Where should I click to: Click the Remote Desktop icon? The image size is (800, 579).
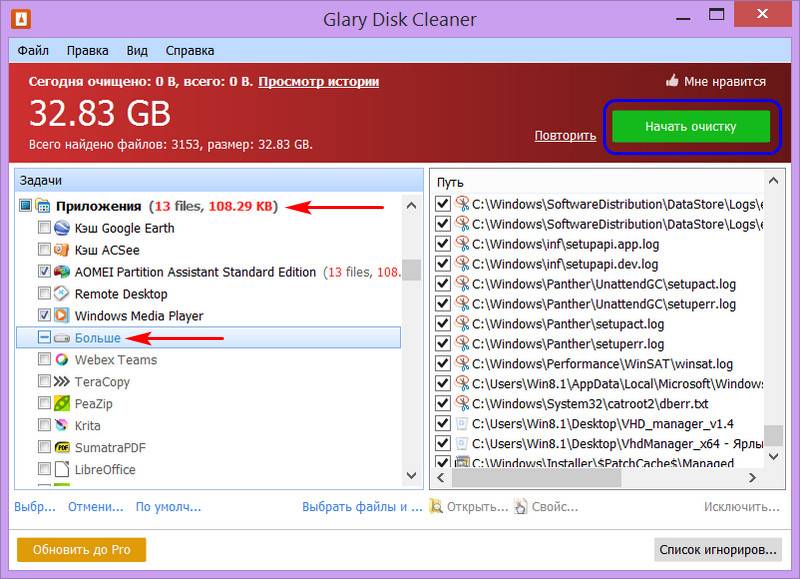click(61, 294)
